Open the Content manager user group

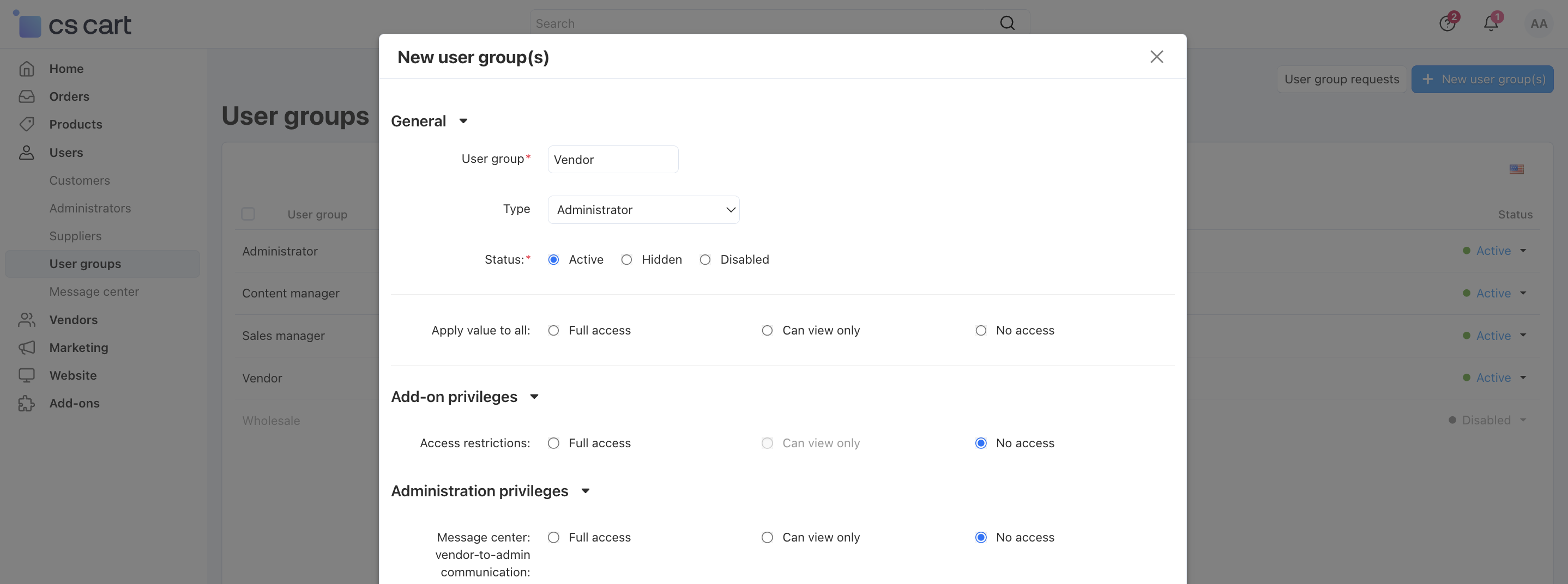coord(291,293)
